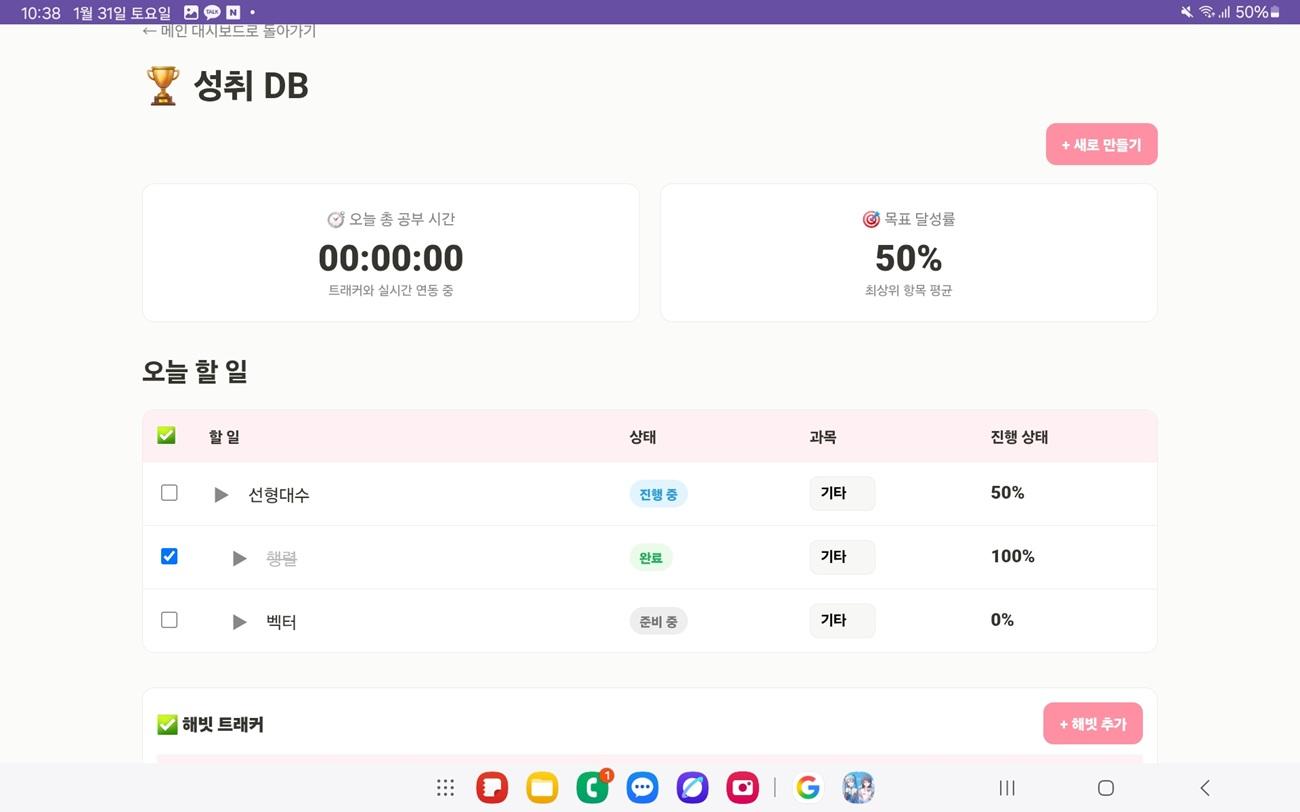Viewport: 1300px width, 812px height.
Task: Tap the anime avatar app at the taskbar end
Action: pos(858,787)
